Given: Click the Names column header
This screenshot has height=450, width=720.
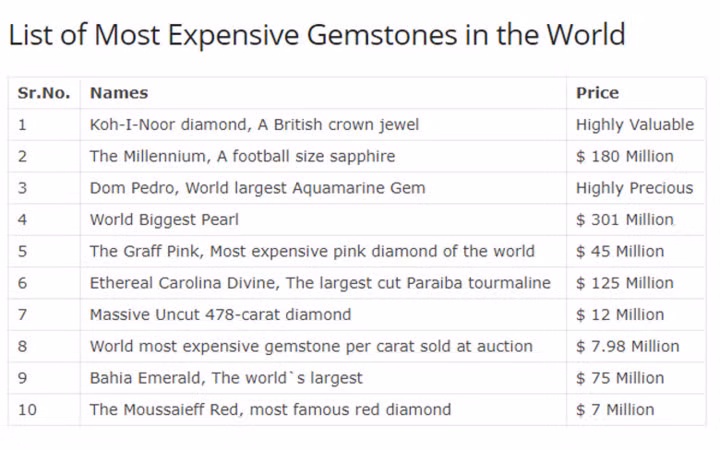Looking at the screenshot, I should coord(119,93).
